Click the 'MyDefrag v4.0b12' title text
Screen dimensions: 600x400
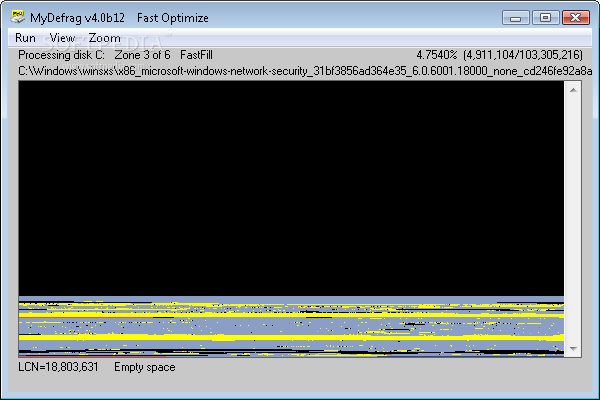(x=77, y=18)
